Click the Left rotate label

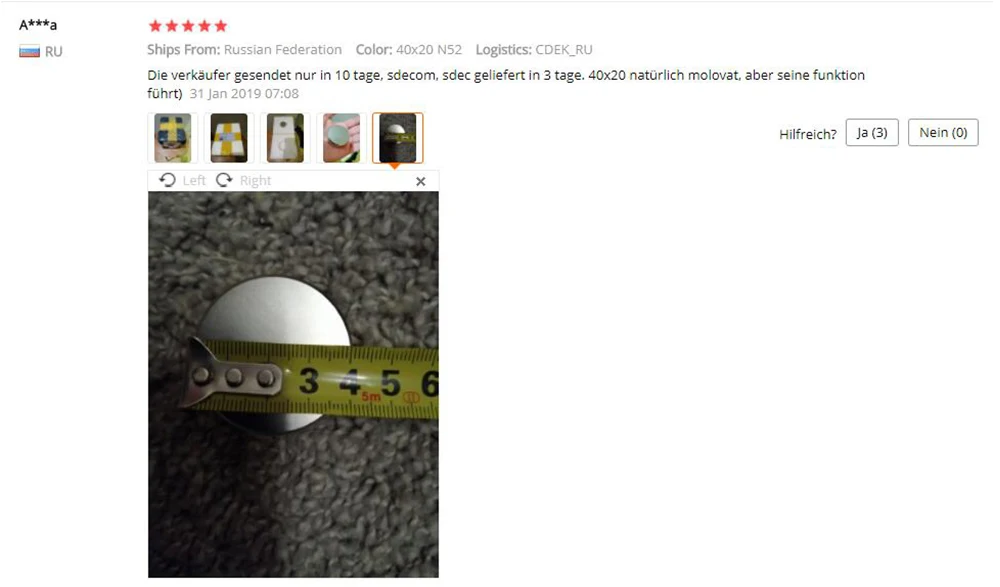pos(194,181)
